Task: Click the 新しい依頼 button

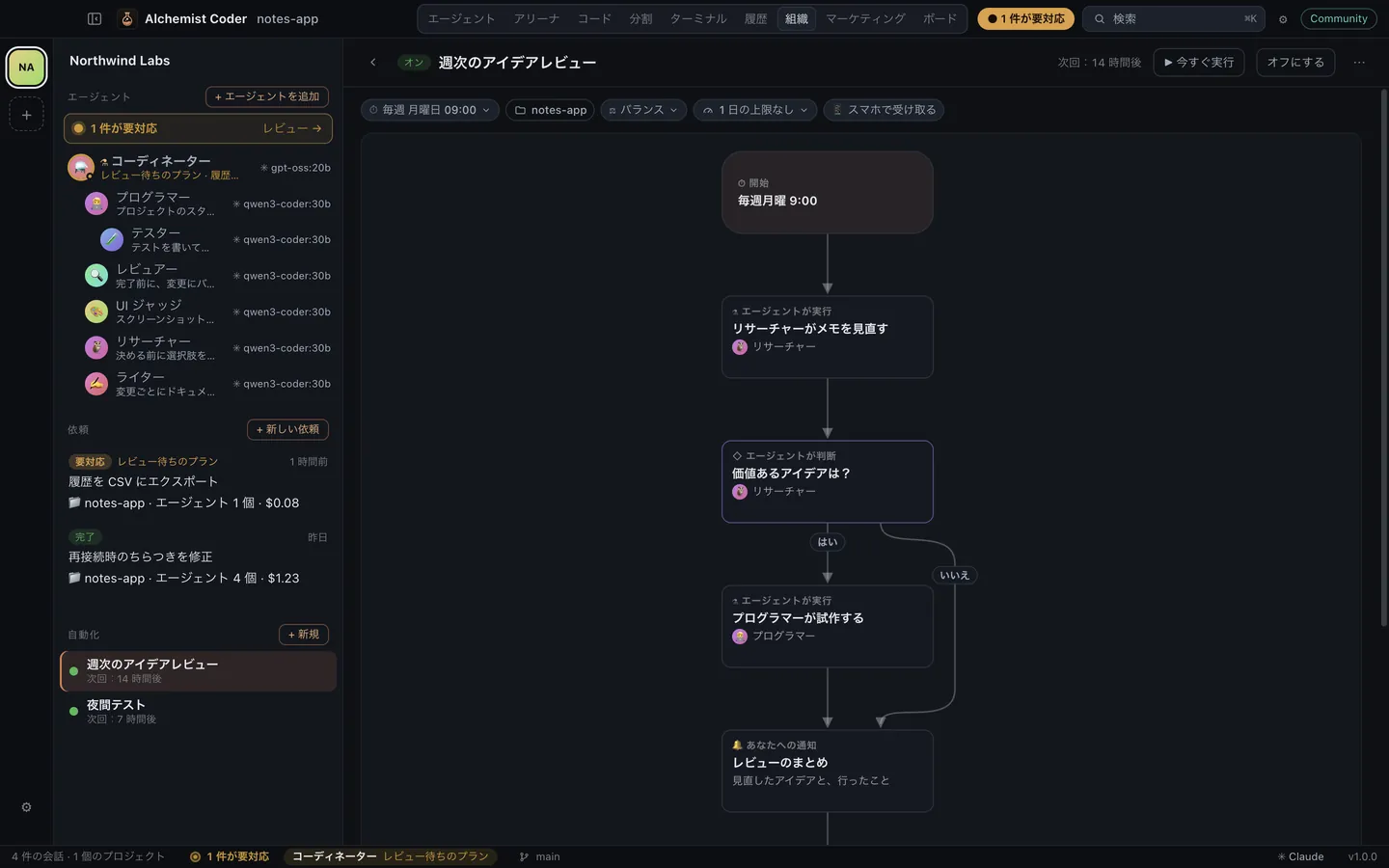Action: 287,430
